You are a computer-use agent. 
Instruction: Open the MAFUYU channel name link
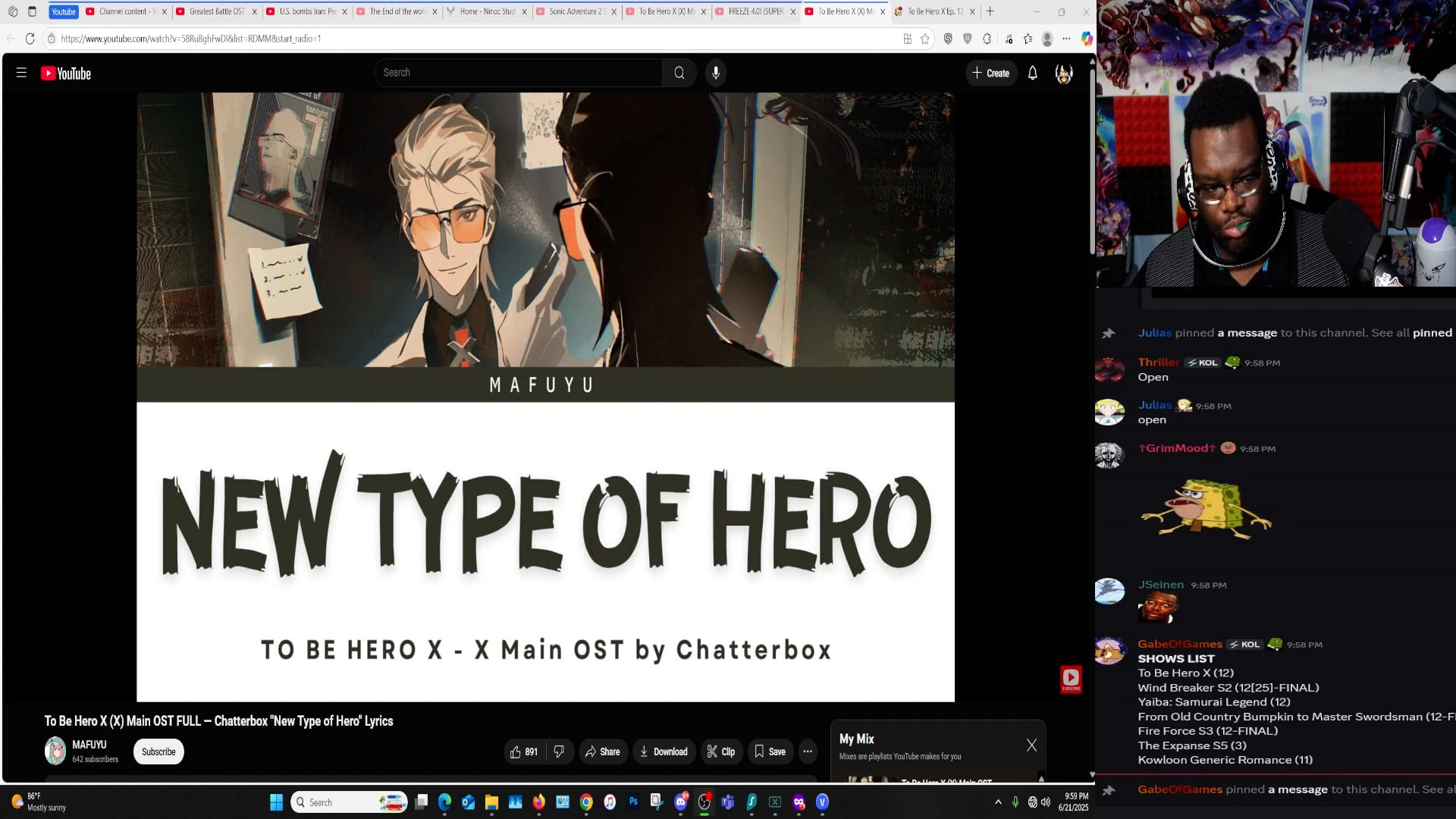click(89, 745)
